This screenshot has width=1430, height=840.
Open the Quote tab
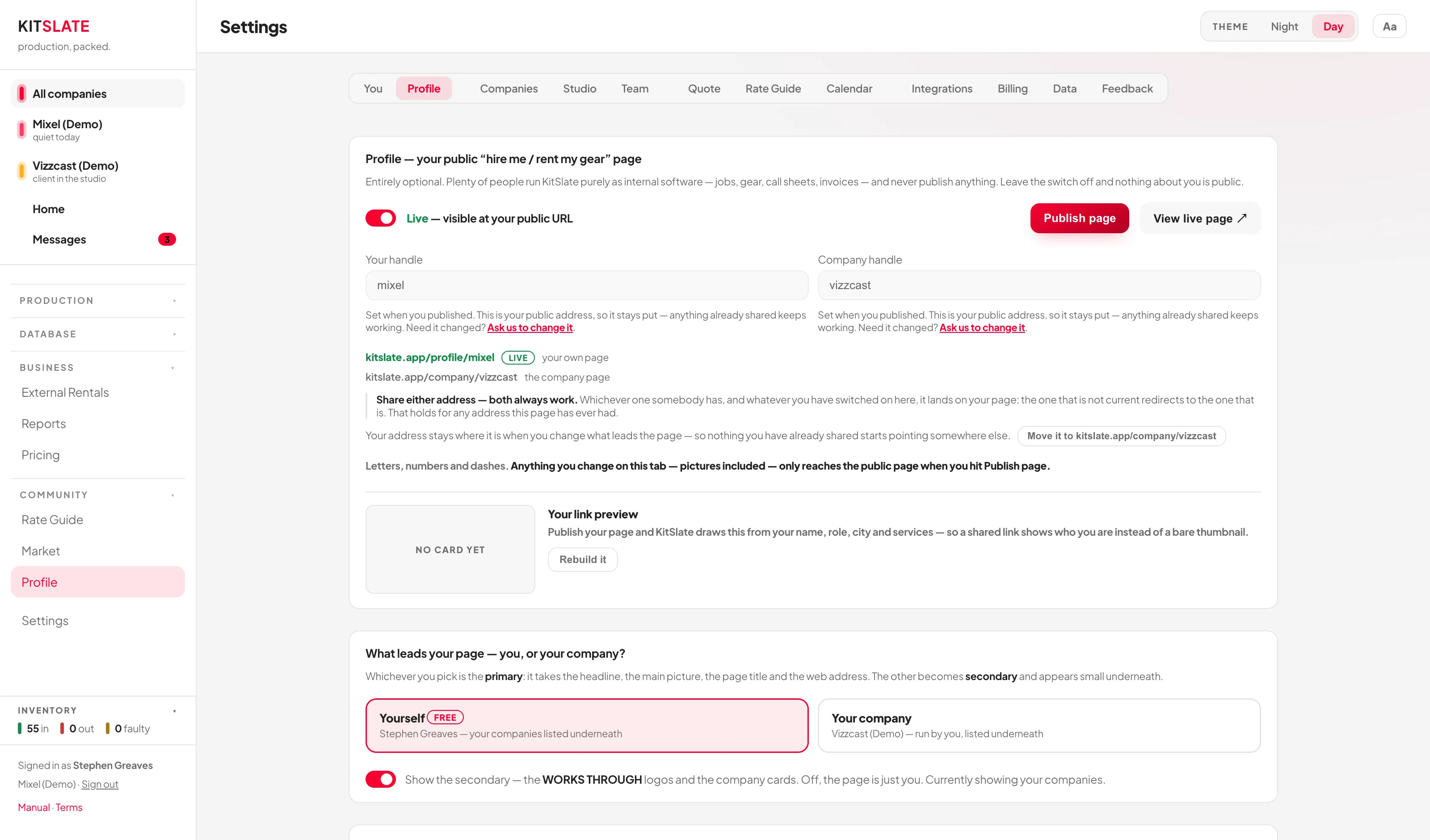coord(704,88)
